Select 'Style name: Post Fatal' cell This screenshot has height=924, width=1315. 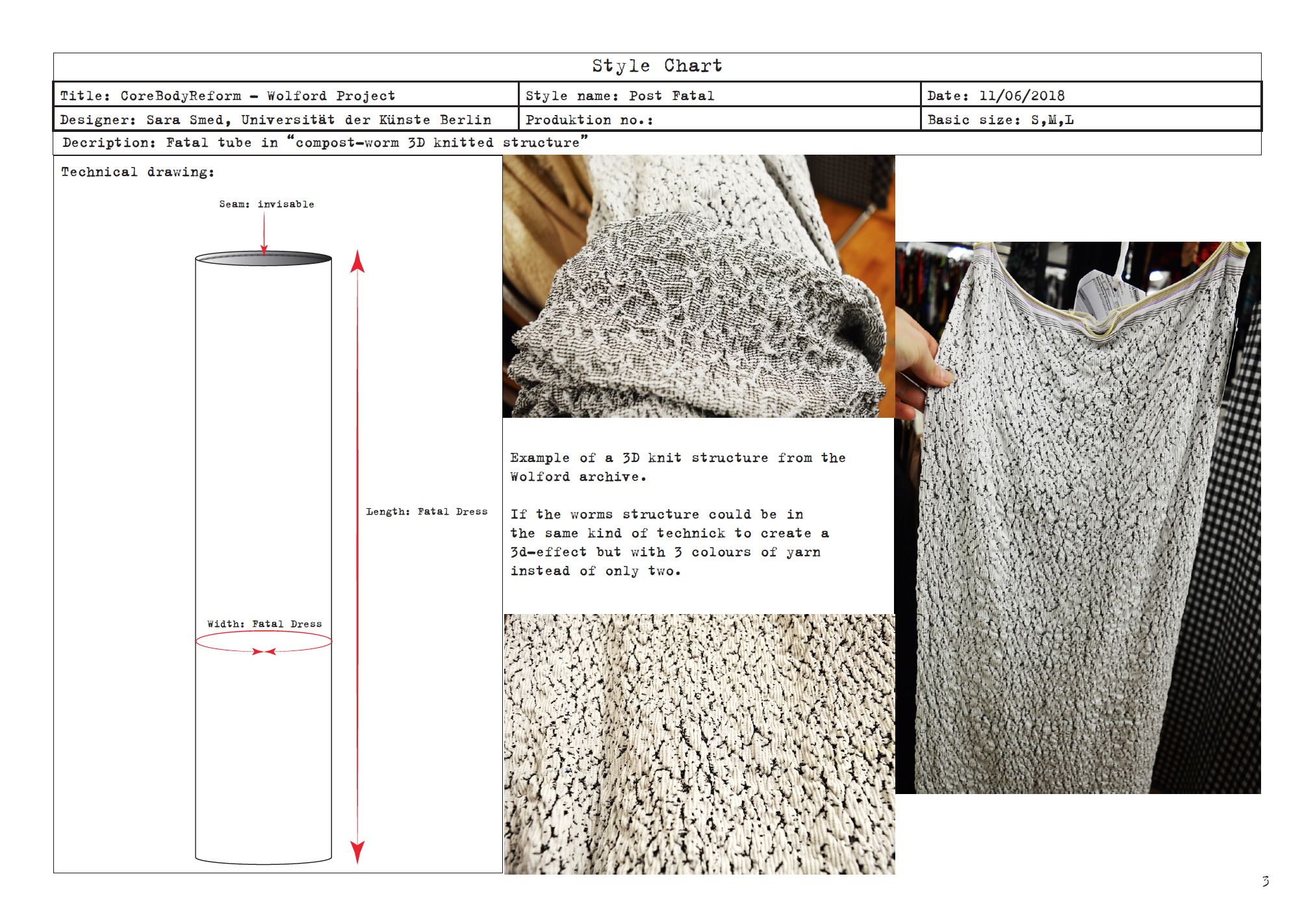coord(720,95)
